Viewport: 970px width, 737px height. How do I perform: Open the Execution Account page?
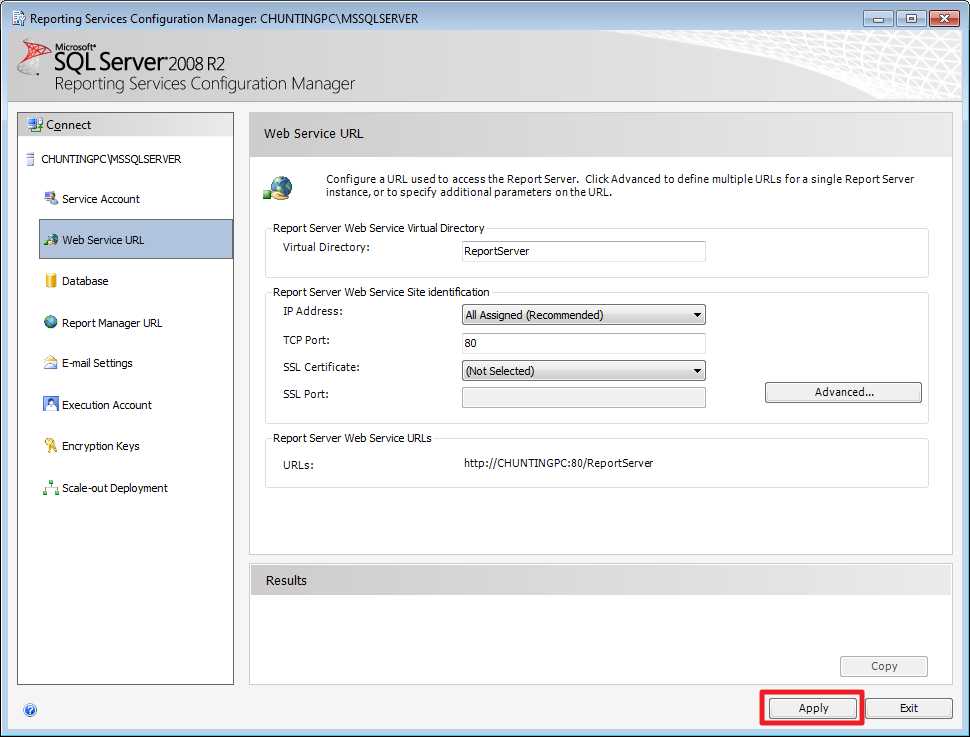click(x=106, y=405)
